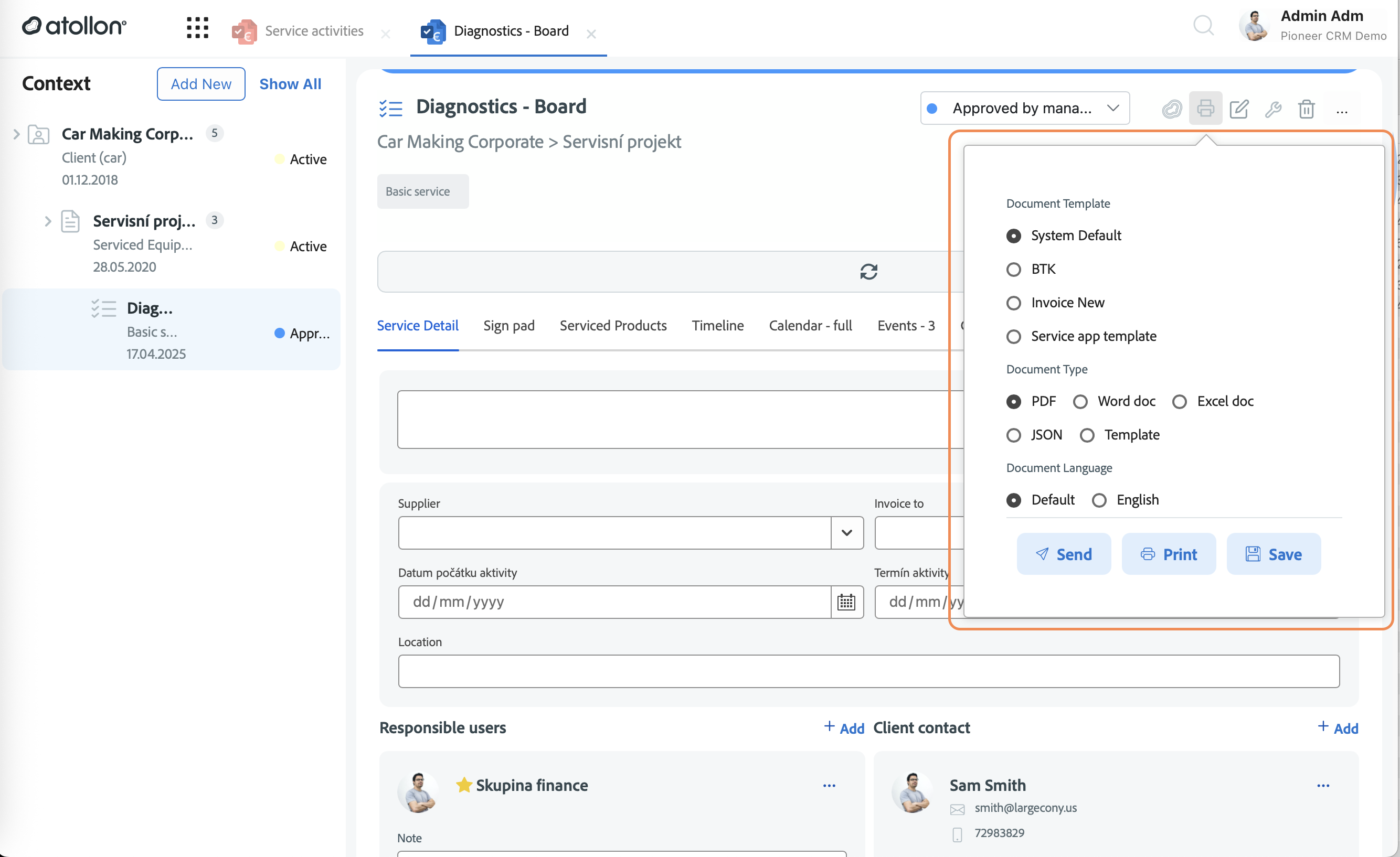Open Events - 3 tab

click(x=906, y=325)
